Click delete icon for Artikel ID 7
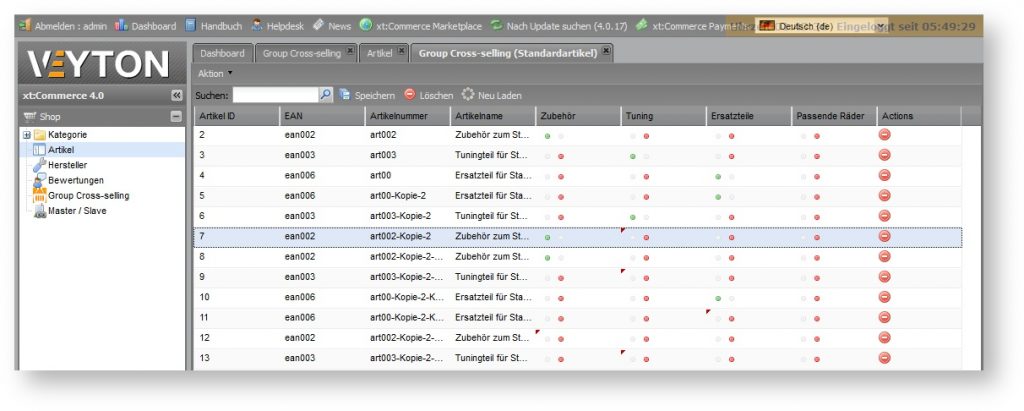Viewport: 1024px width, 411px height. tap(884, 236)
